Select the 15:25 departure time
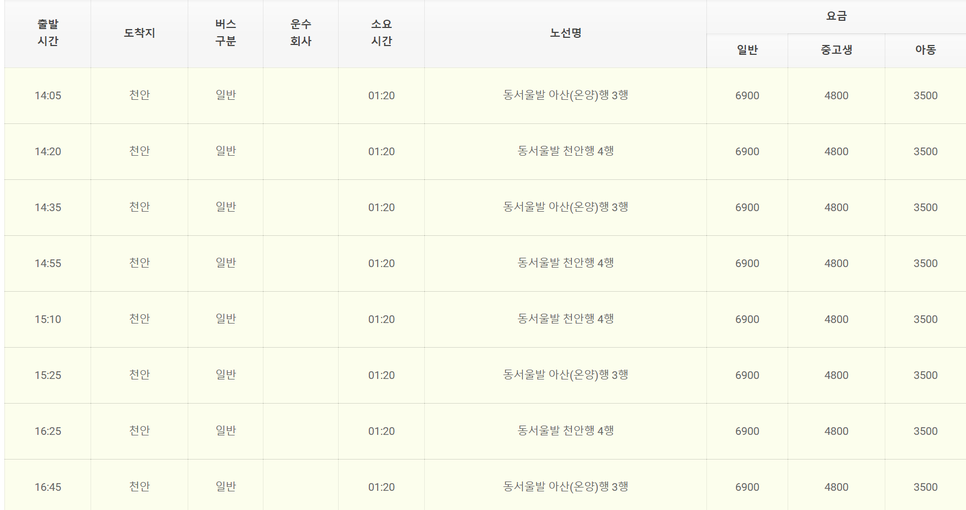This screenshot has width=966, height=510. pyautogui.click(x=47, y=375)
